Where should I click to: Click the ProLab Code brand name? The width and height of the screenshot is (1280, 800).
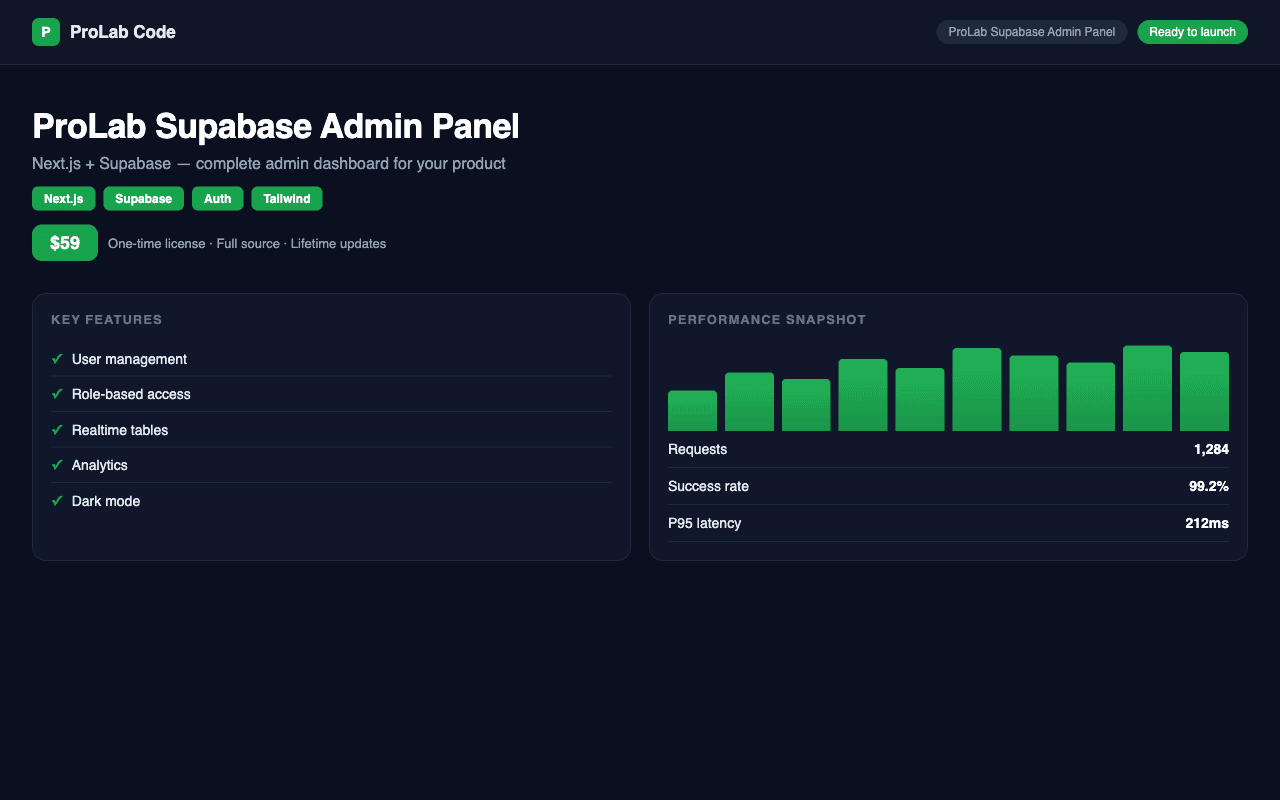tap(123, 32)
